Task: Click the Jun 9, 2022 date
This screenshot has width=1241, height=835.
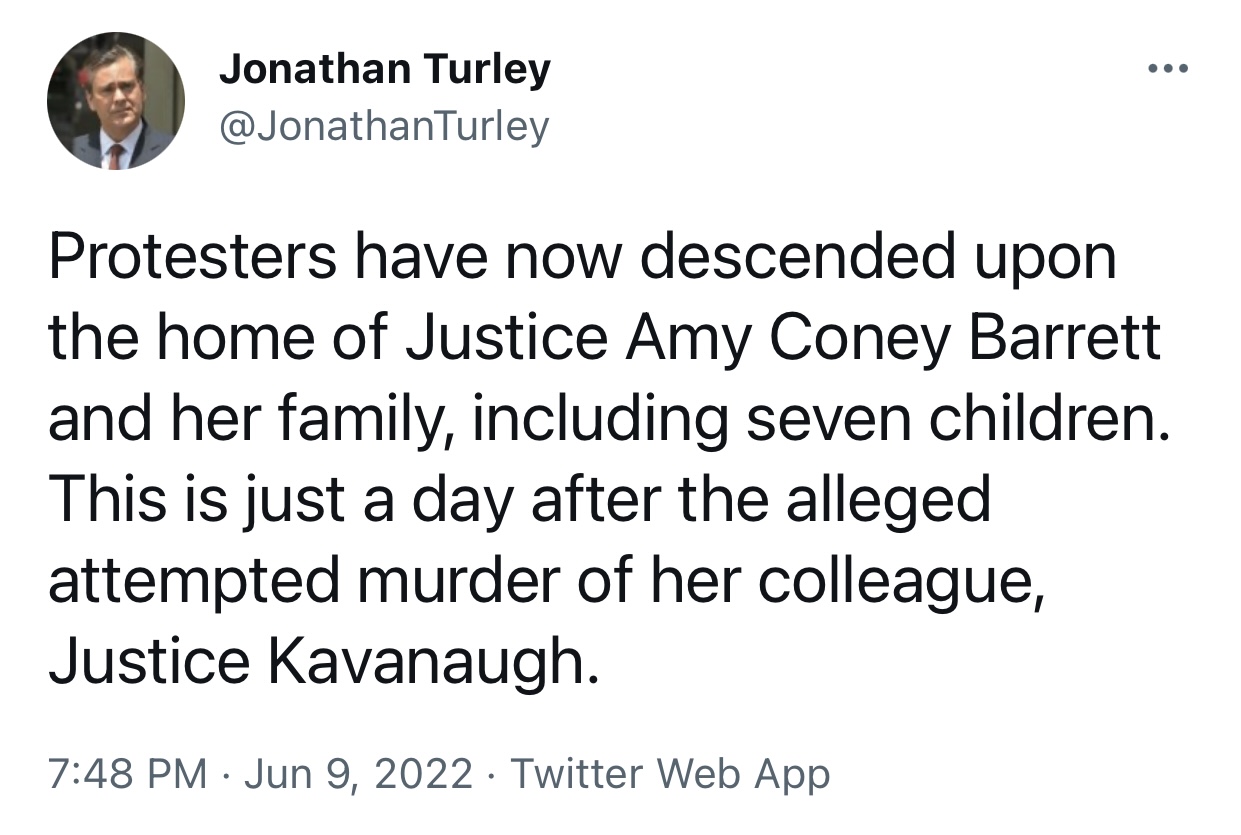Action: tap(358, 774)
